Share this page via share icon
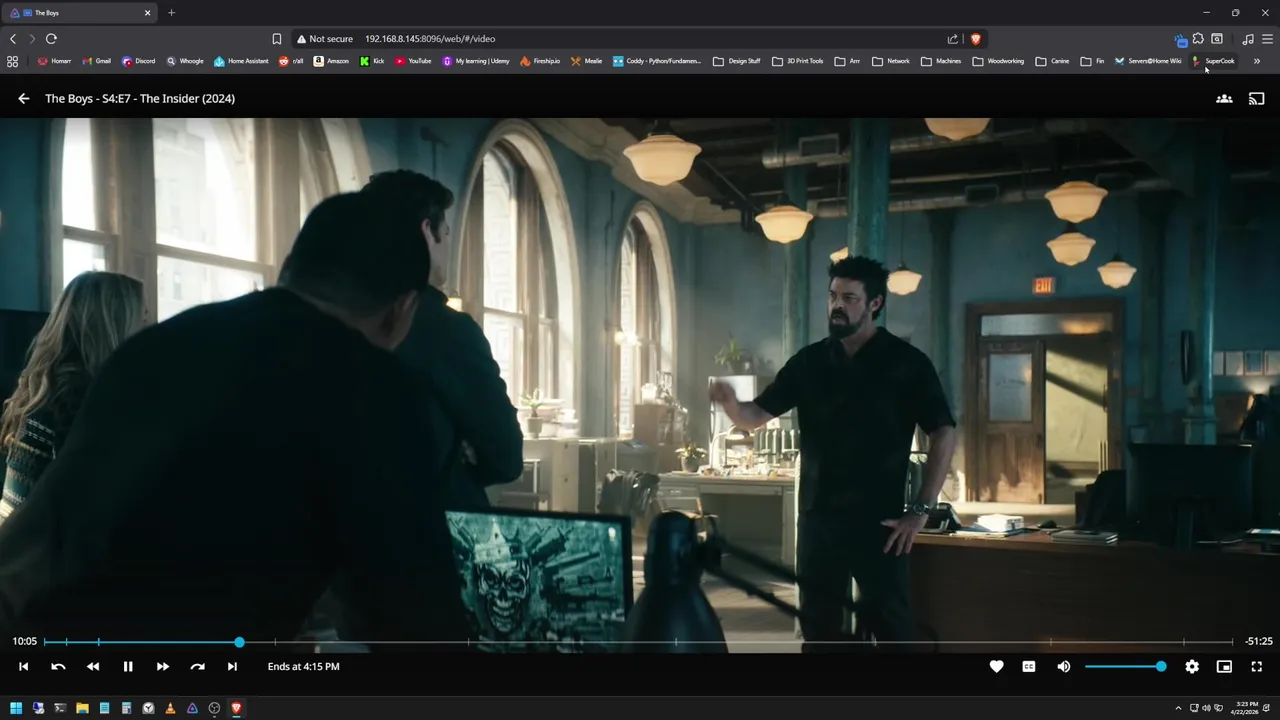This screenshot has height=720, width=1280. pyautogui.click(x=953, y=39)
